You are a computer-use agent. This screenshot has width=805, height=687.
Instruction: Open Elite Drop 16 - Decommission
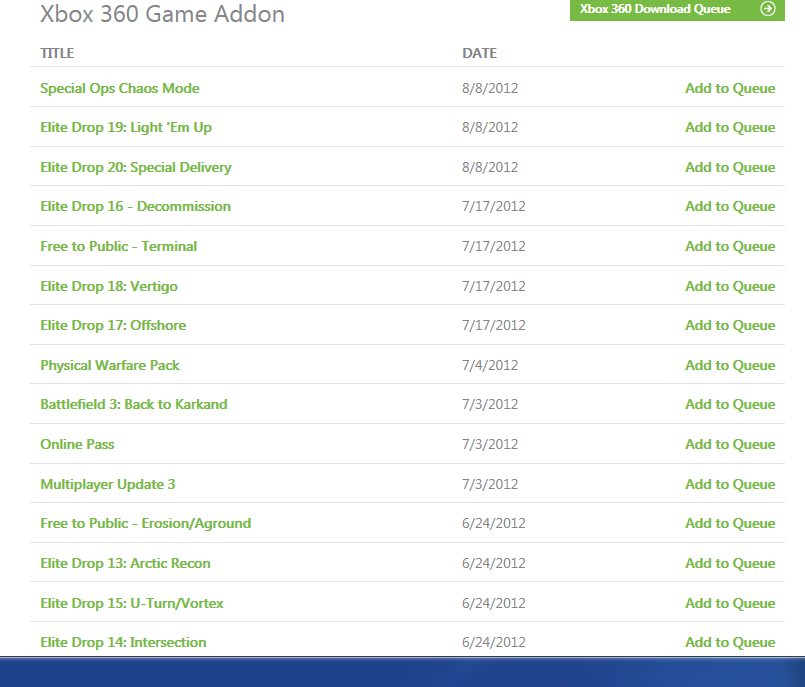coord(136,206)
